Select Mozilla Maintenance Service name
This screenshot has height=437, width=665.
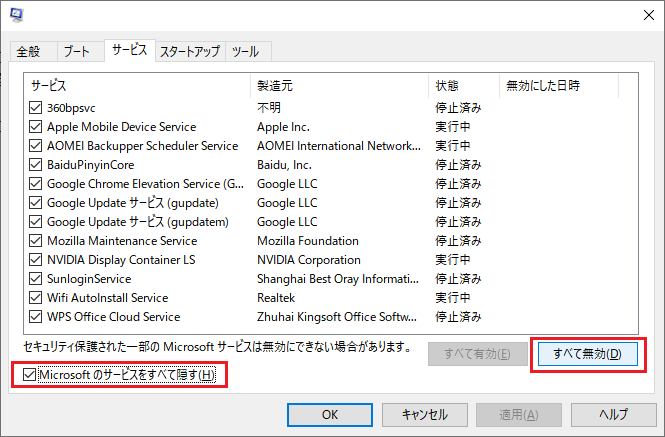tap(122, 241)
